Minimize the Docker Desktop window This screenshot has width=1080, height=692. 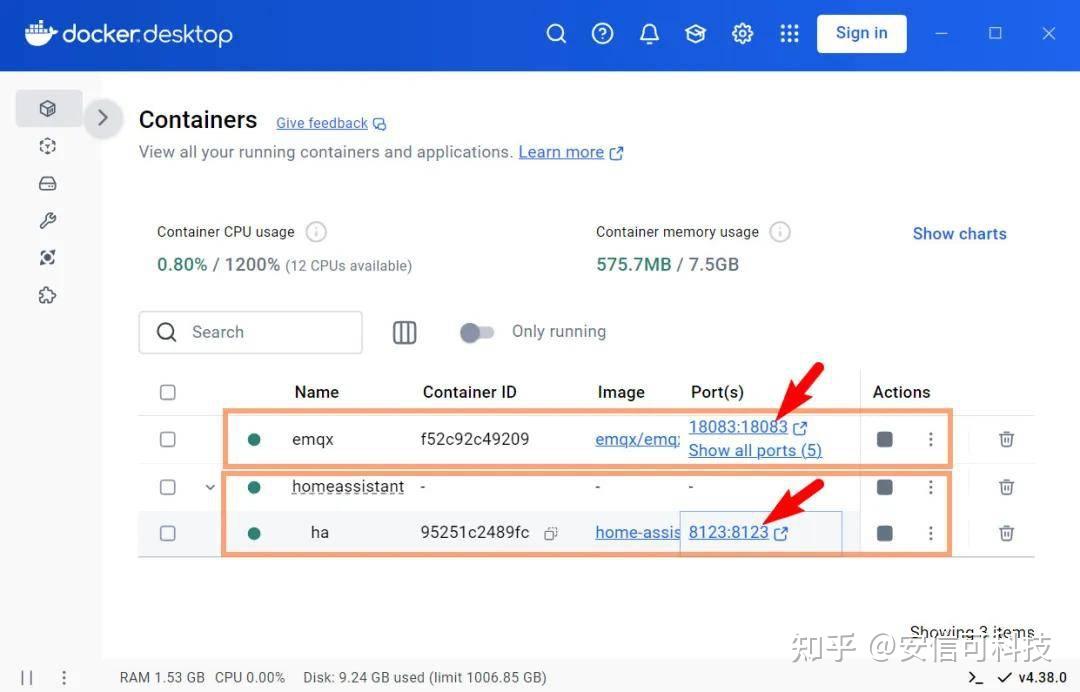(942, 33)
